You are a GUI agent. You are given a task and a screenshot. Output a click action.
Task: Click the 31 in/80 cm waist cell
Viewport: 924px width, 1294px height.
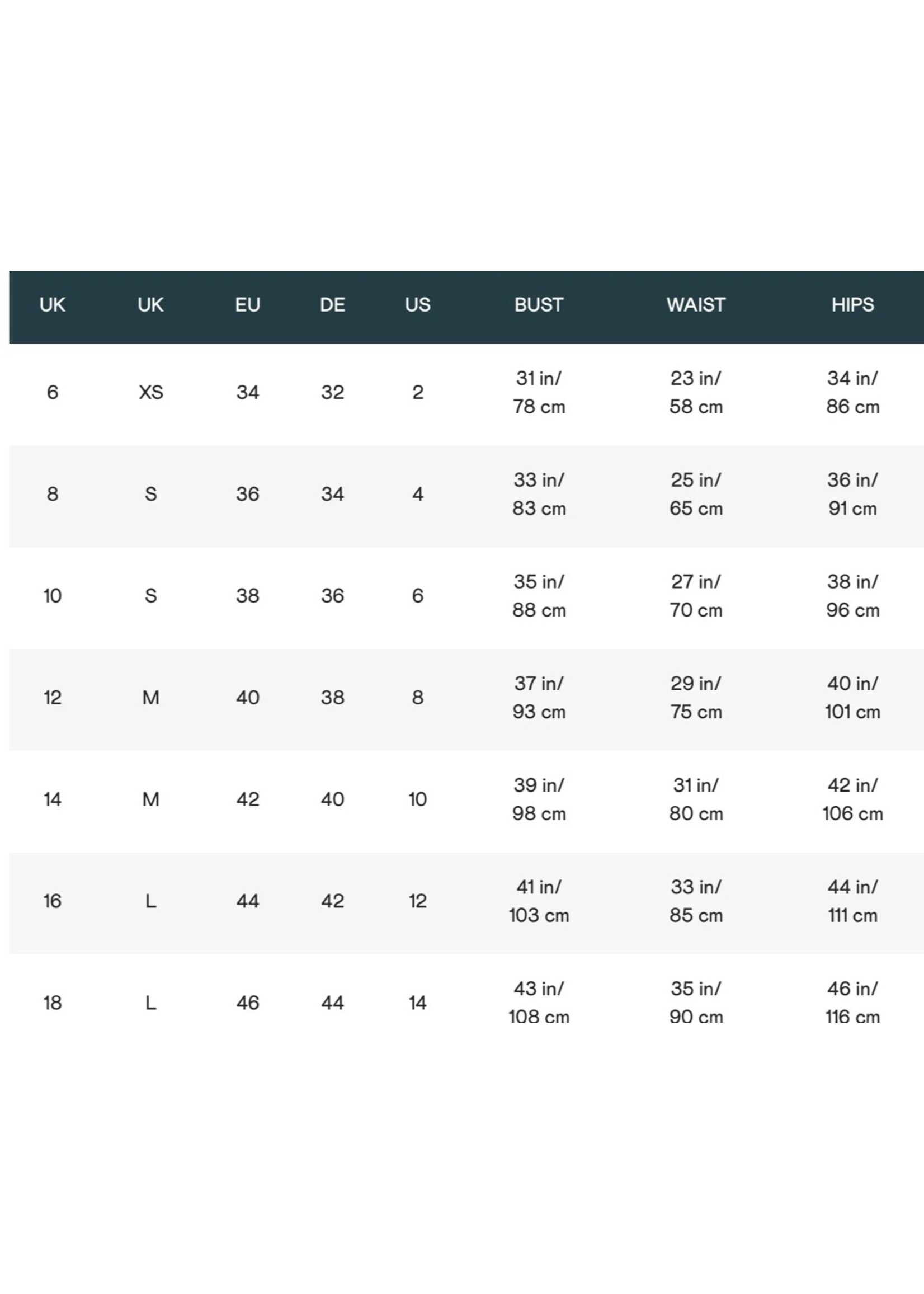tap(696, 799)
